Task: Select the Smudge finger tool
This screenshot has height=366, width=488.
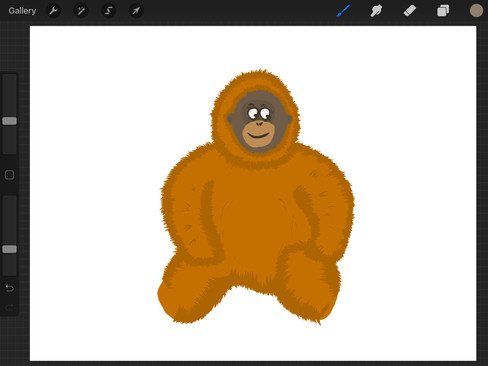Action: [376, 11]
